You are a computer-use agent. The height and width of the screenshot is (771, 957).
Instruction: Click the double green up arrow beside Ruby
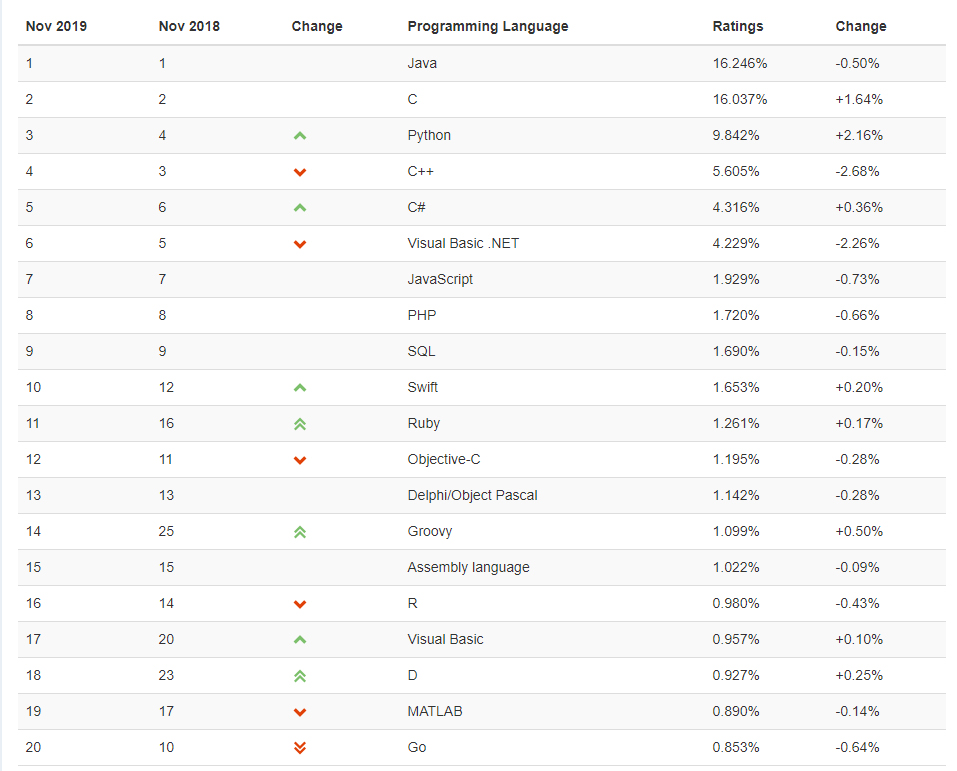[300, 424]
